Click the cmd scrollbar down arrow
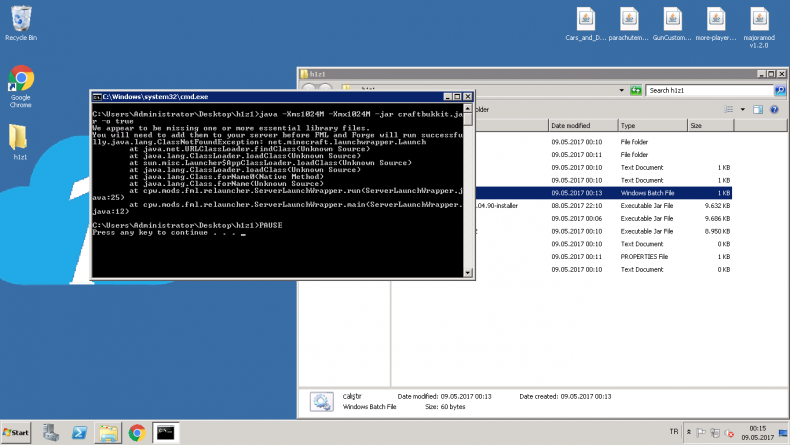 pos(468,273)
